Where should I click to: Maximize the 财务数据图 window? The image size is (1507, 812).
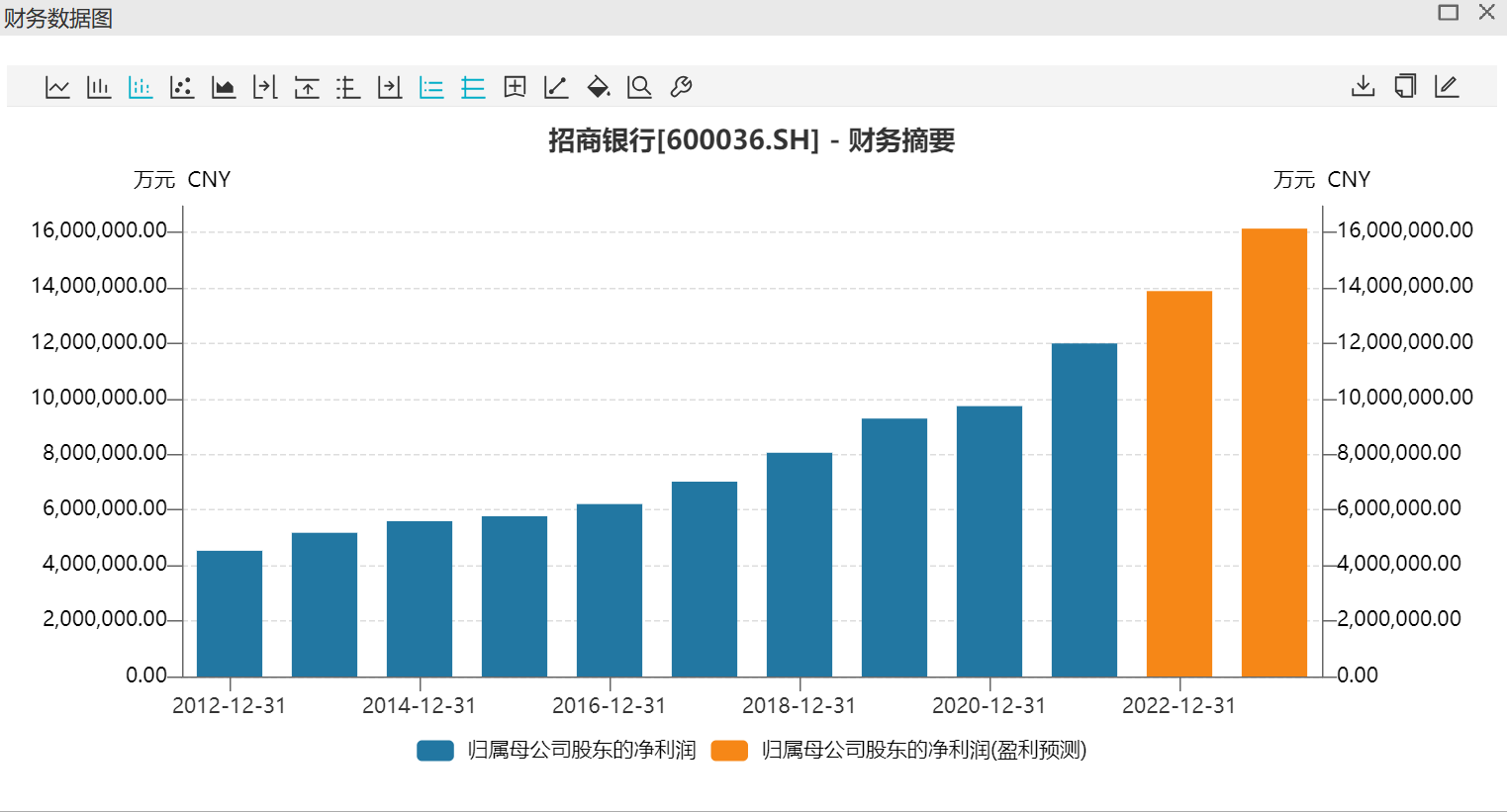pyautogui.click(x=1449, y=13)
